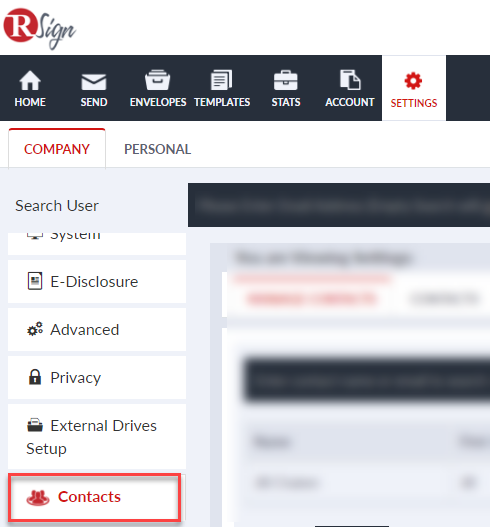The image size is (490, 527).
Task: Select the Send mail icon
Action: (x=94, y=82)
